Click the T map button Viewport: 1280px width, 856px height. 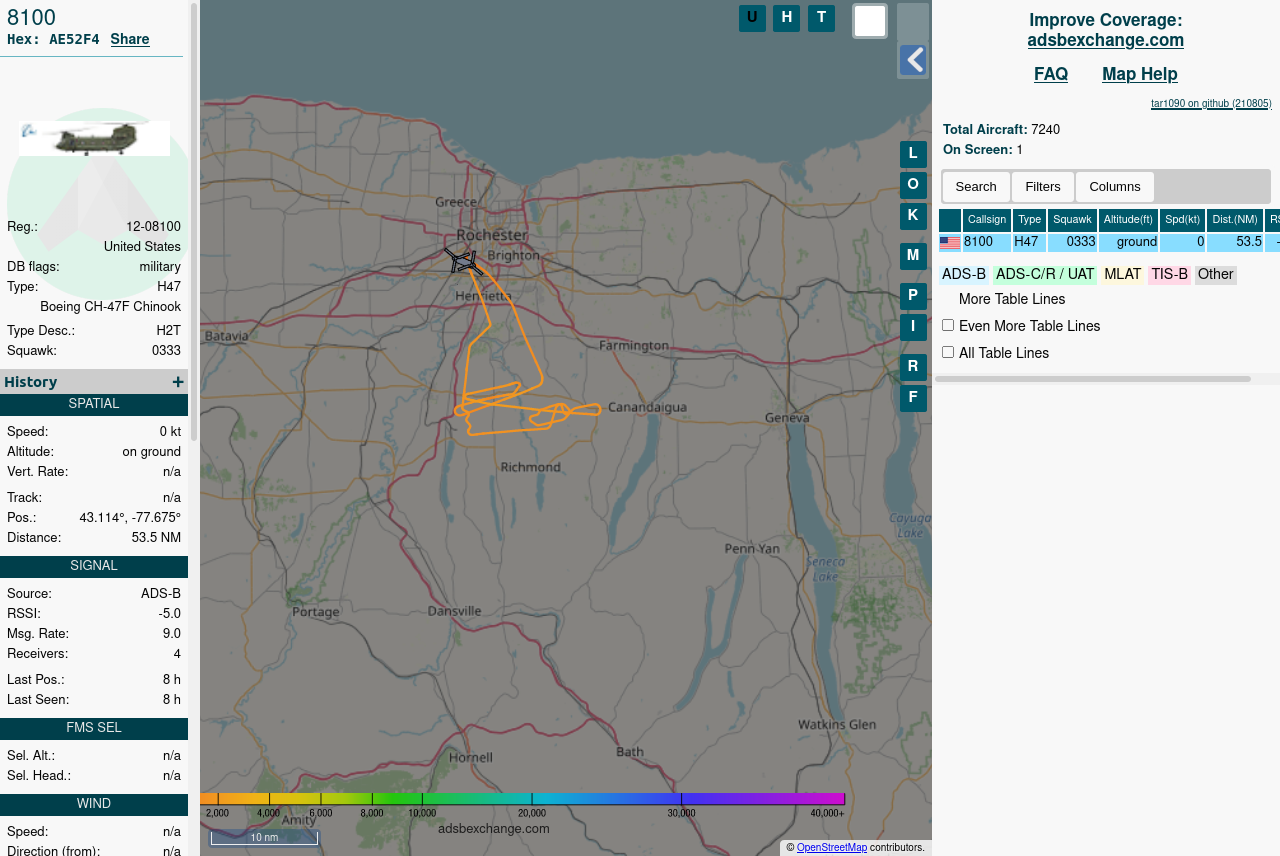point(821,18)
